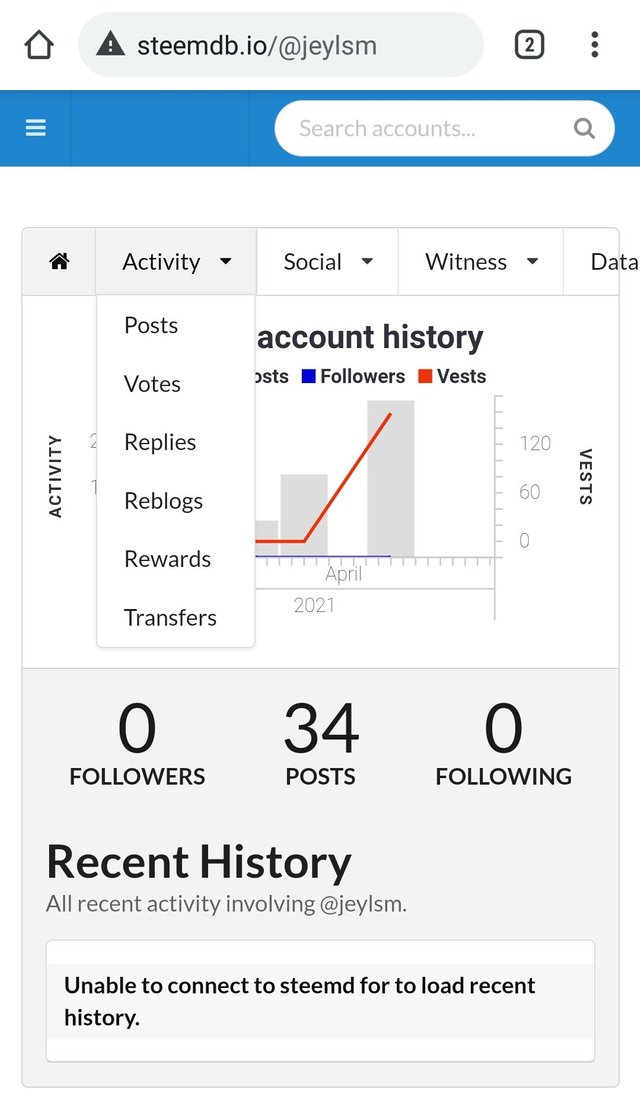
Task: Toggle Followers series in chart legend
Action: 353,376
